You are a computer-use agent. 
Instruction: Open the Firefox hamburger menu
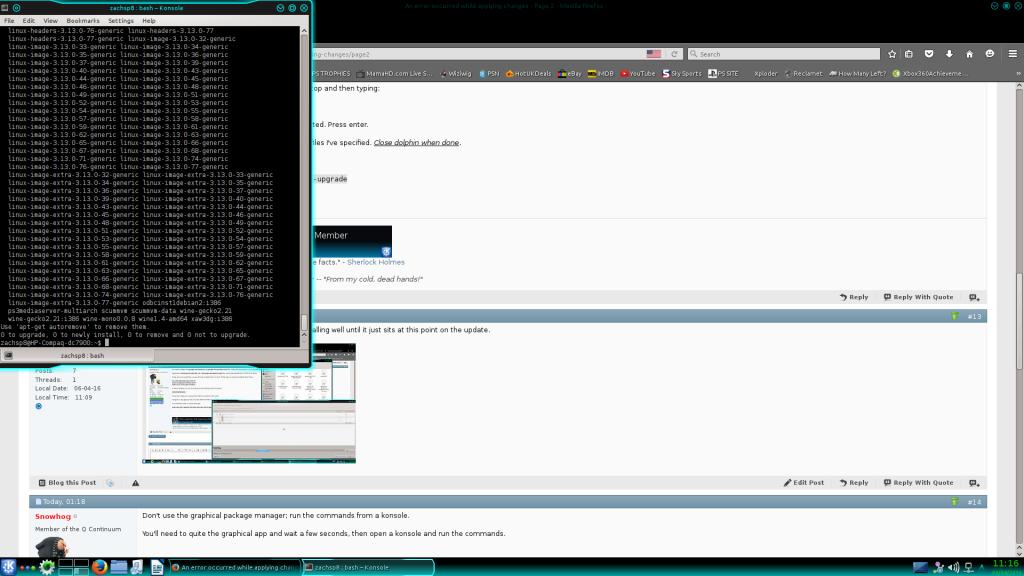[1011, 54]
